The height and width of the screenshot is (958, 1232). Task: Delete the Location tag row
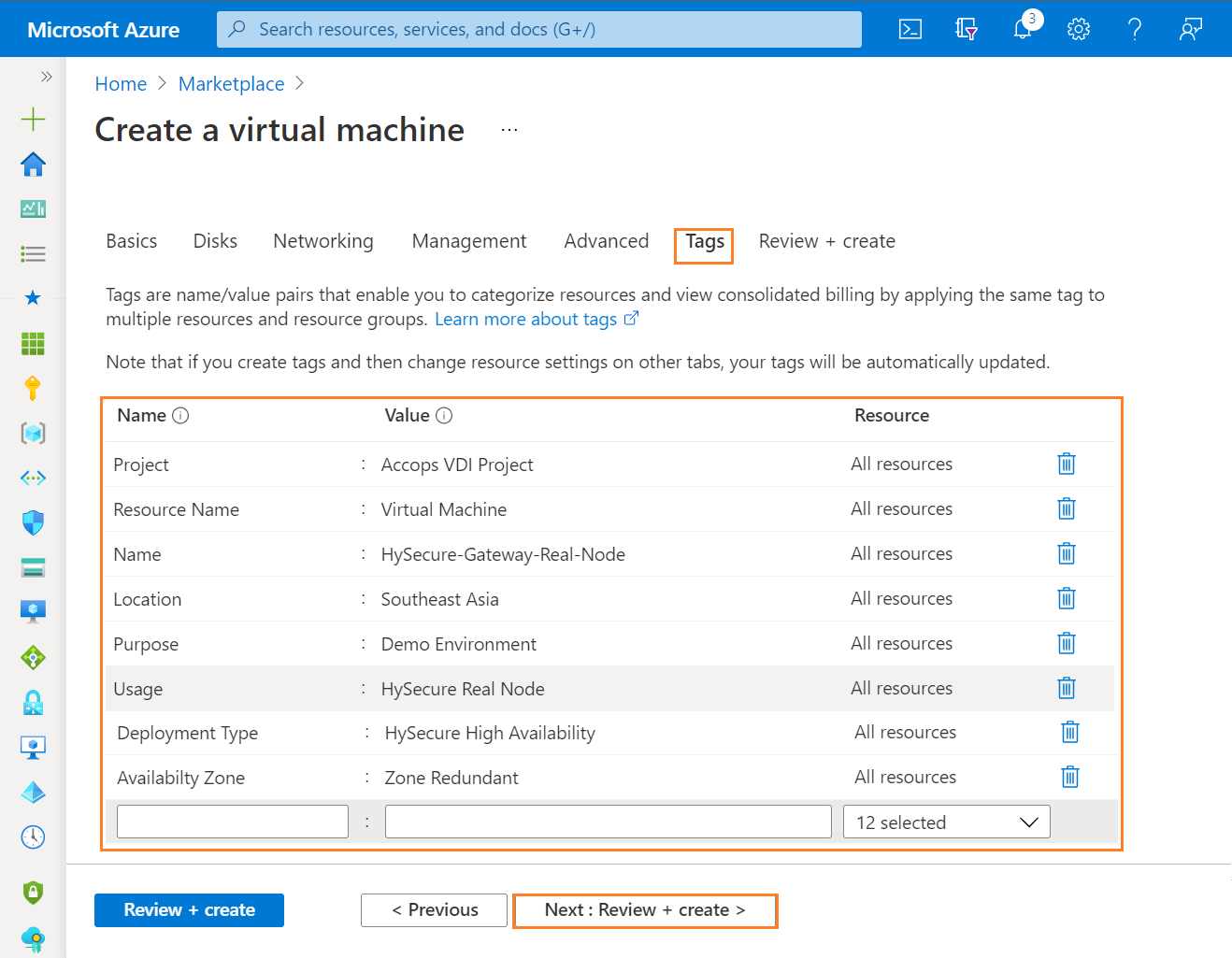click(1067, 598)
